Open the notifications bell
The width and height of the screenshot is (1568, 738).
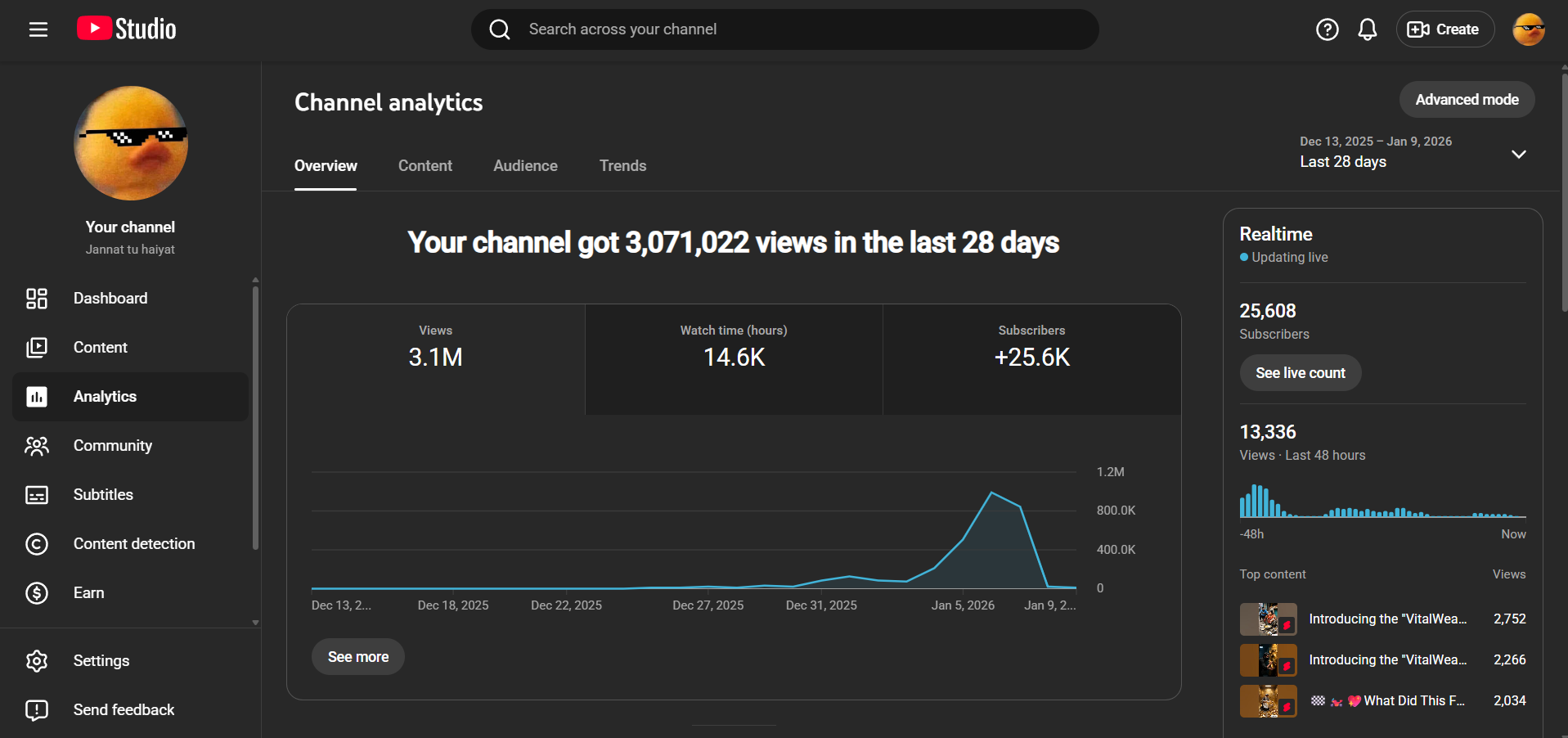click(1367, 29)
